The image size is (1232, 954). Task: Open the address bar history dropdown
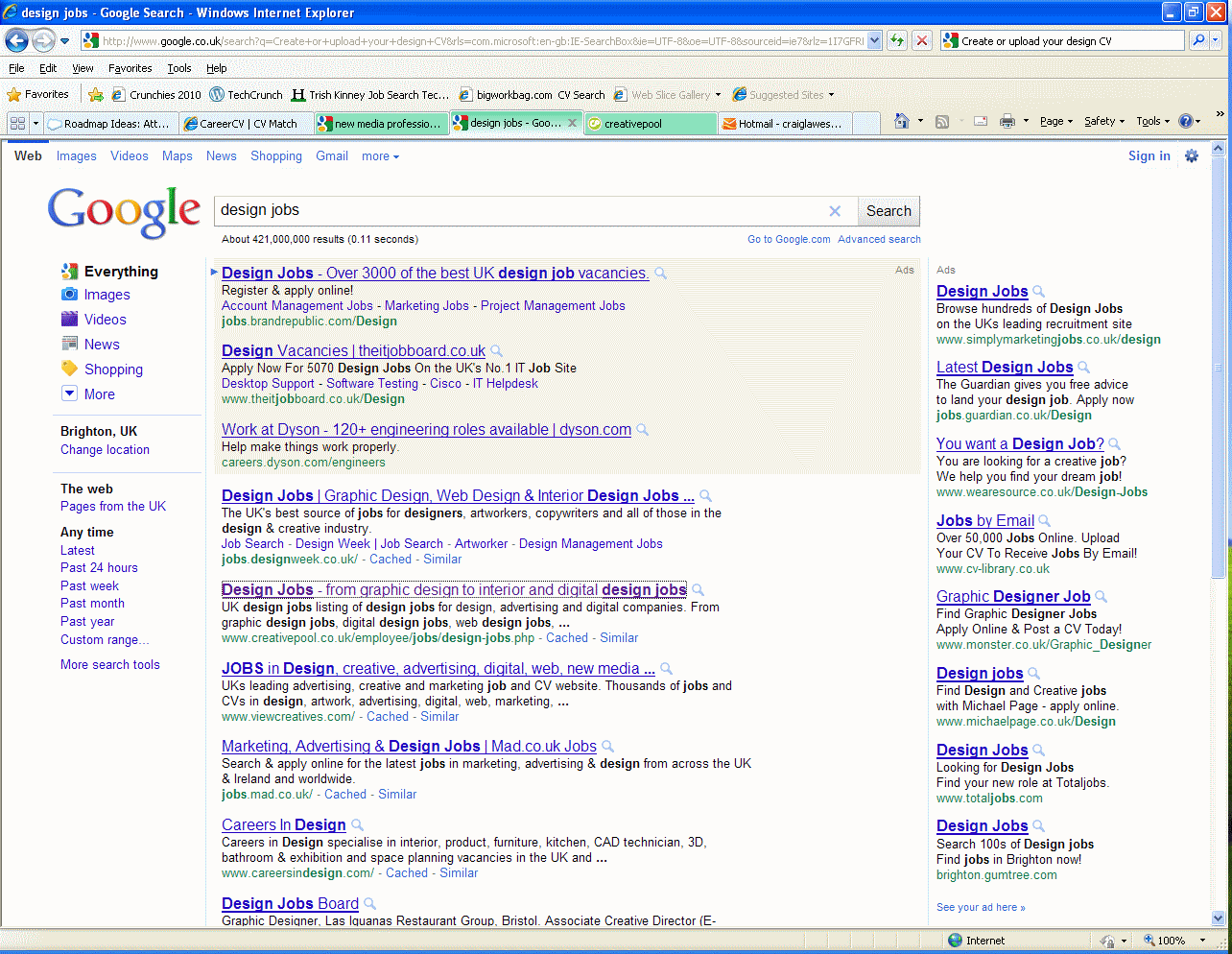874,40
